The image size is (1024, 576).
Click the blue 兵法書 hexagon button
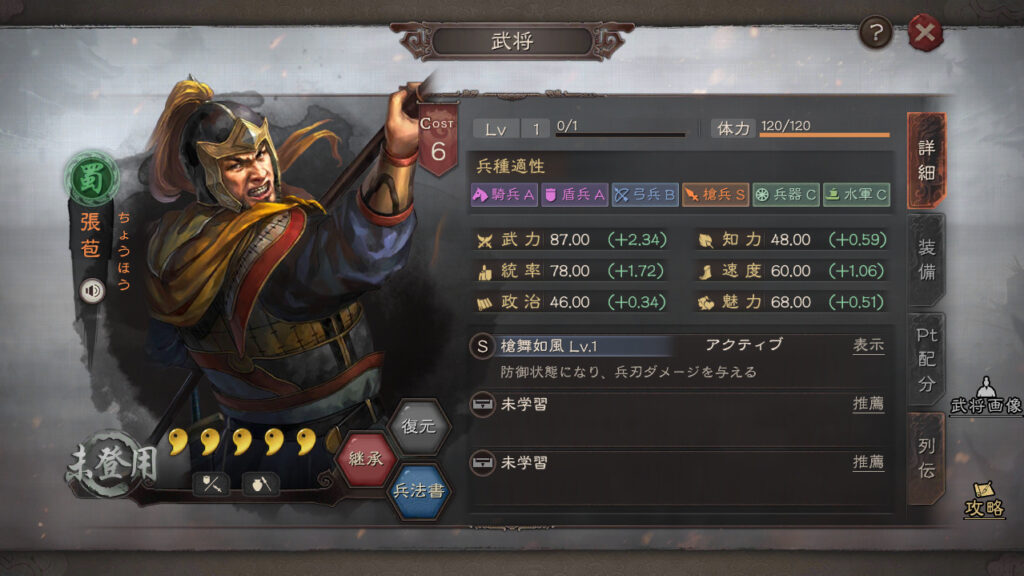coord(419,491)
